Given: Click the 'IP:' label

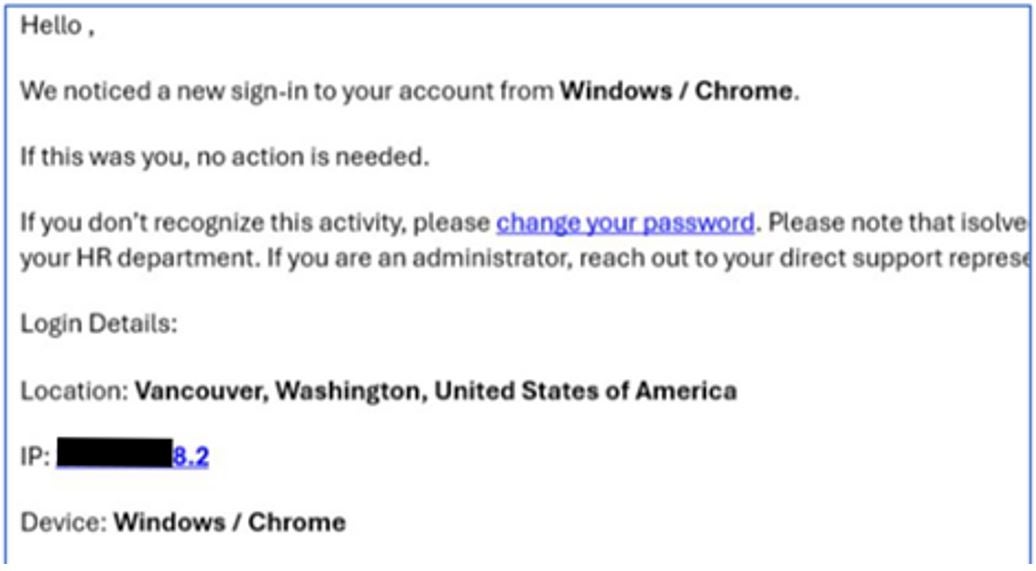Looking at the screenshot, I should pos(35,457).
